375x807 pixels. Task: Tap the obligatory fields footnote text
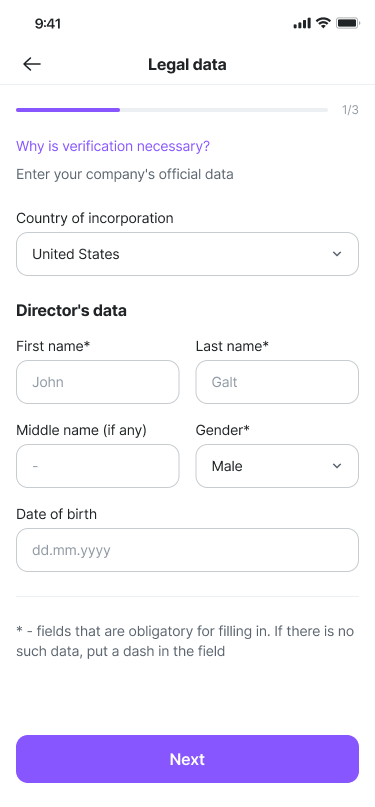[x=185, y=641]
